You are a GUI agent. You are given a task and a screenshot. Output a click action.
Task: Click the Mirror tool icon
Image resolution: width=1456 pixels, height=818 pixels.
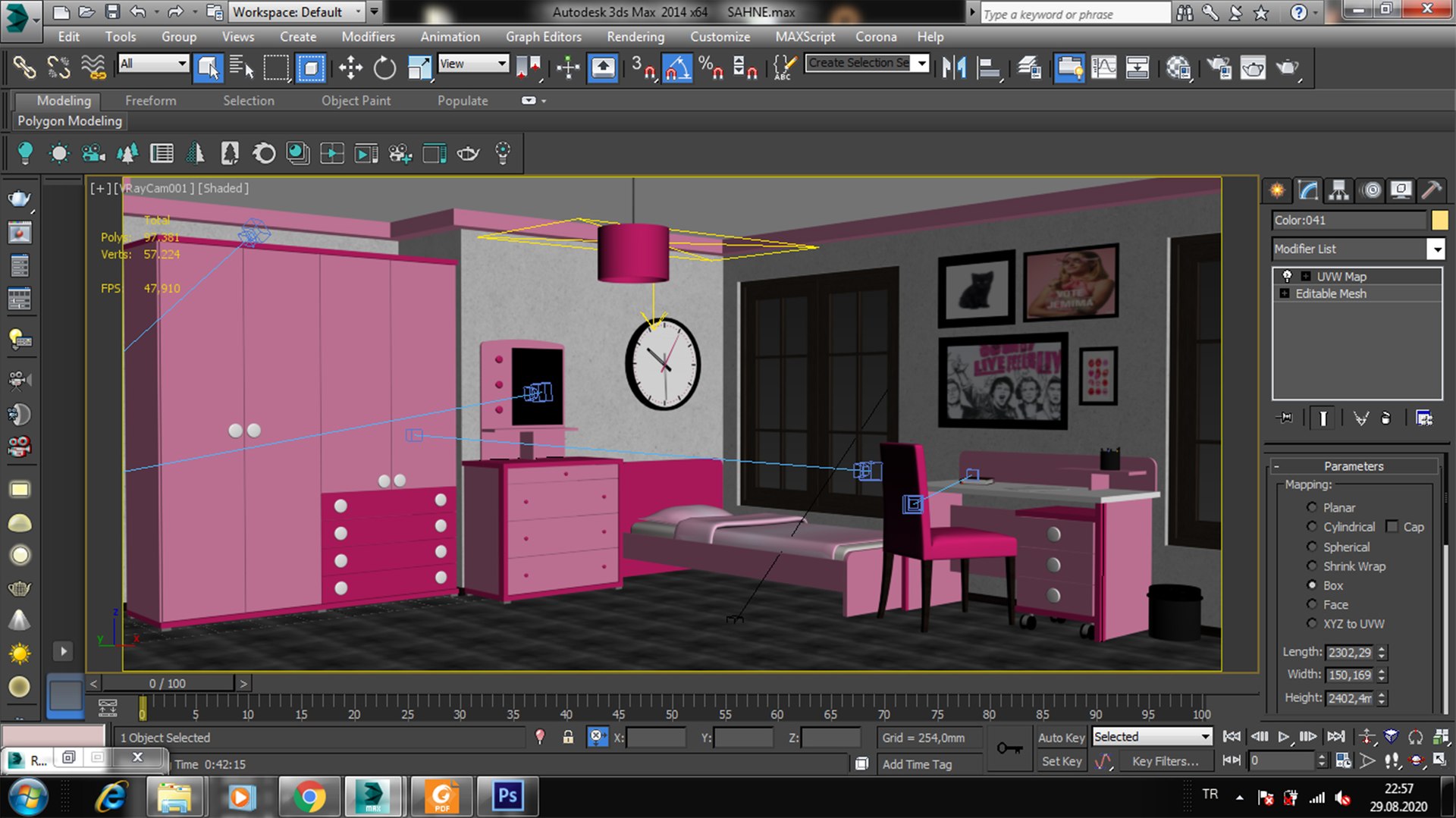click(953, 67)
